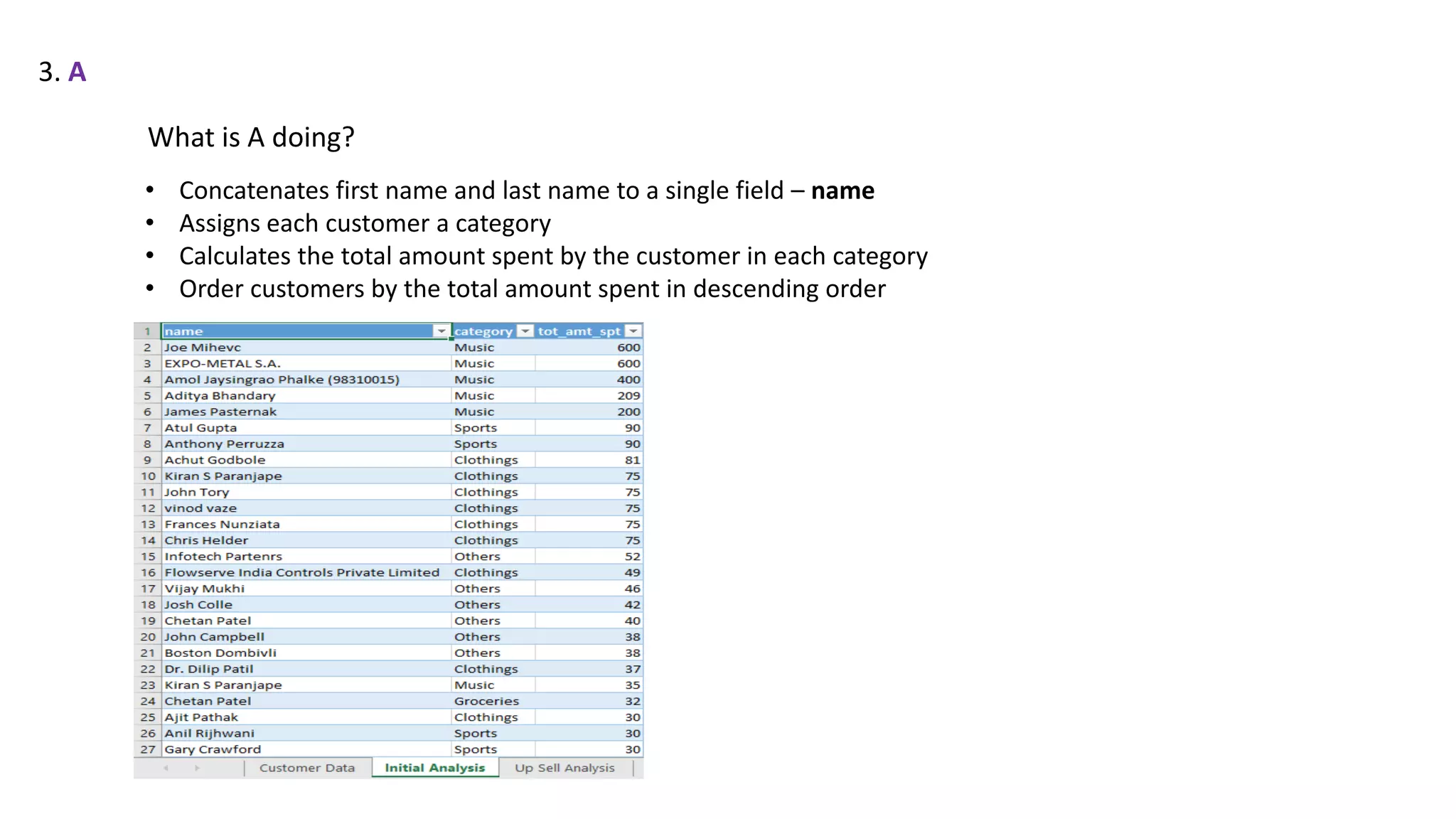Click the next sheet navigation arrow

(197, 768)
